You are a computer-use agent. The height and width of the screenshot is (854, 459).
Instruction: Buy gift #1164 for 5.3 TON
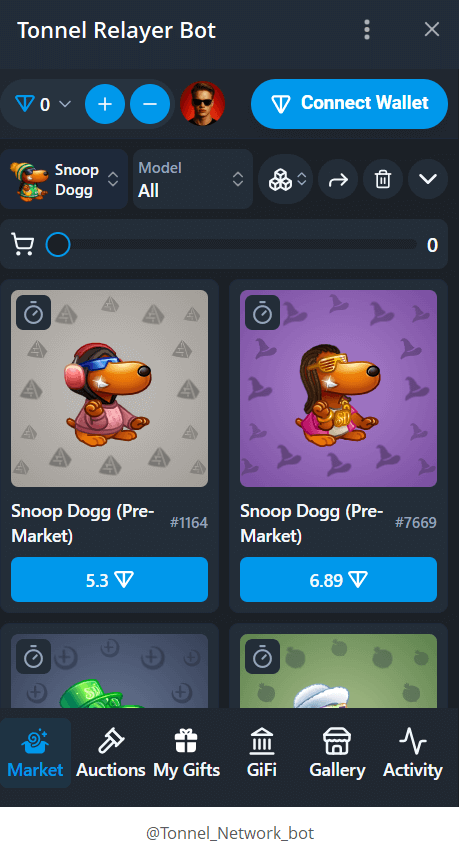[x=109, y=580]
